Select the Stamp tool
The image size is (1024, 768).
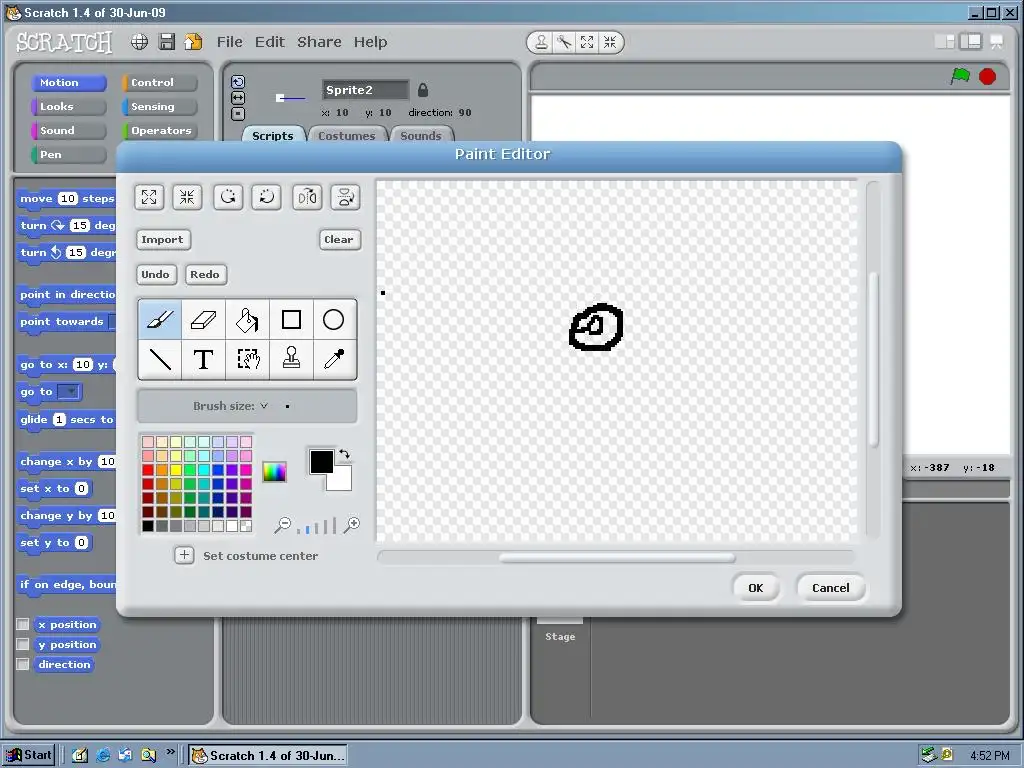coord(291,359)
